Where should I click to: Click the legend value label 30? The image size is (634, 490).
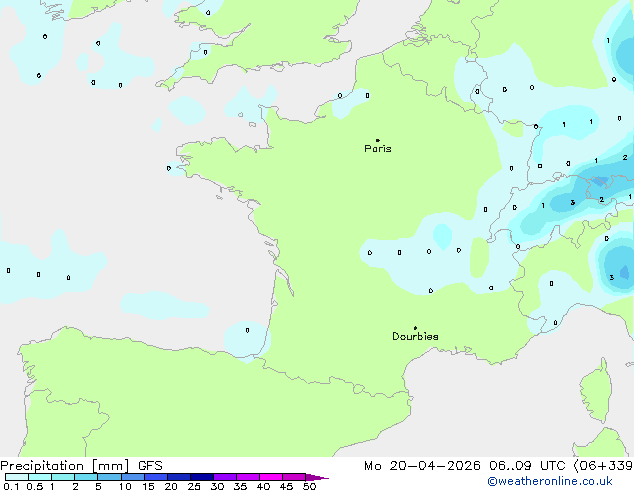218,486
